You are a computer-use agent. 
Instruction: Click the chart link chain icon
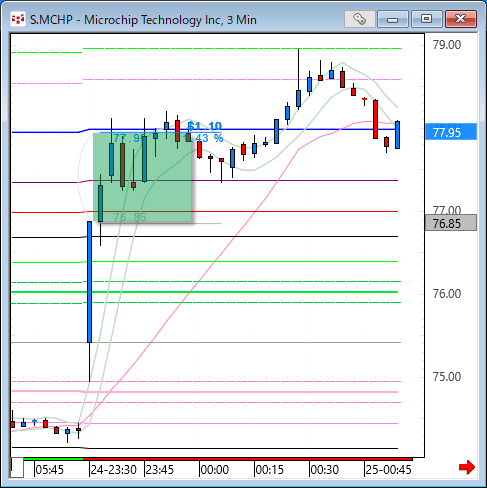(360, 19)
